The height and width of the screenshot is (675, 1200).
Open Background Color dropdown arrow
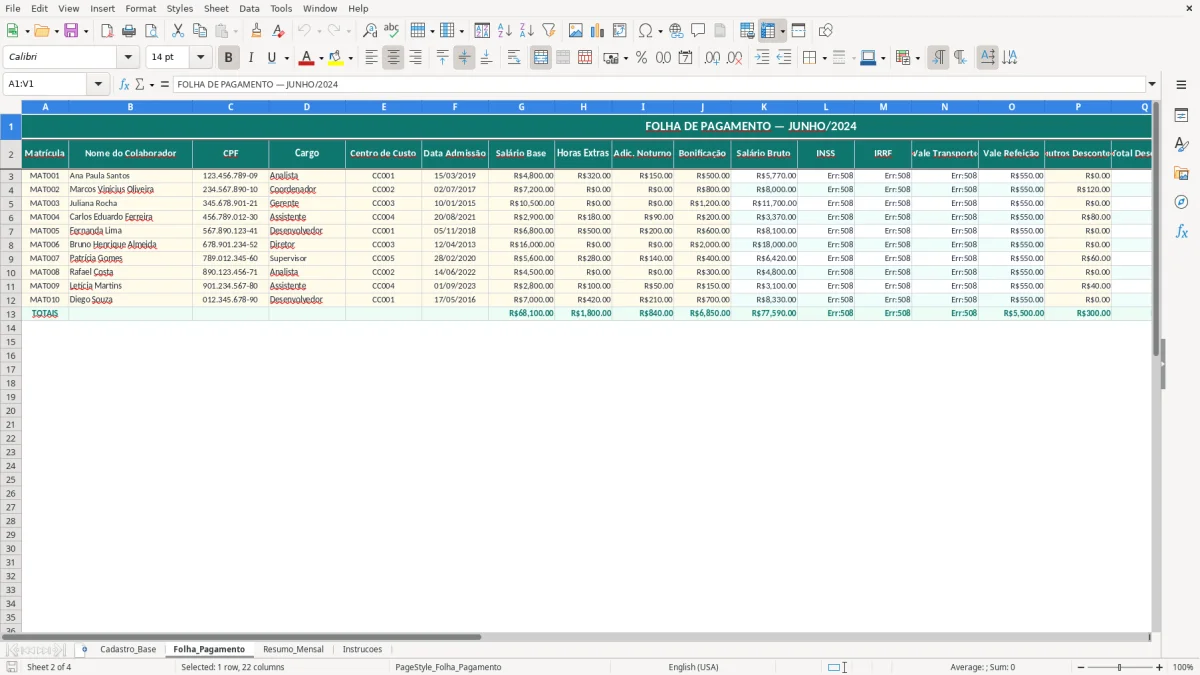click(350, 58)
